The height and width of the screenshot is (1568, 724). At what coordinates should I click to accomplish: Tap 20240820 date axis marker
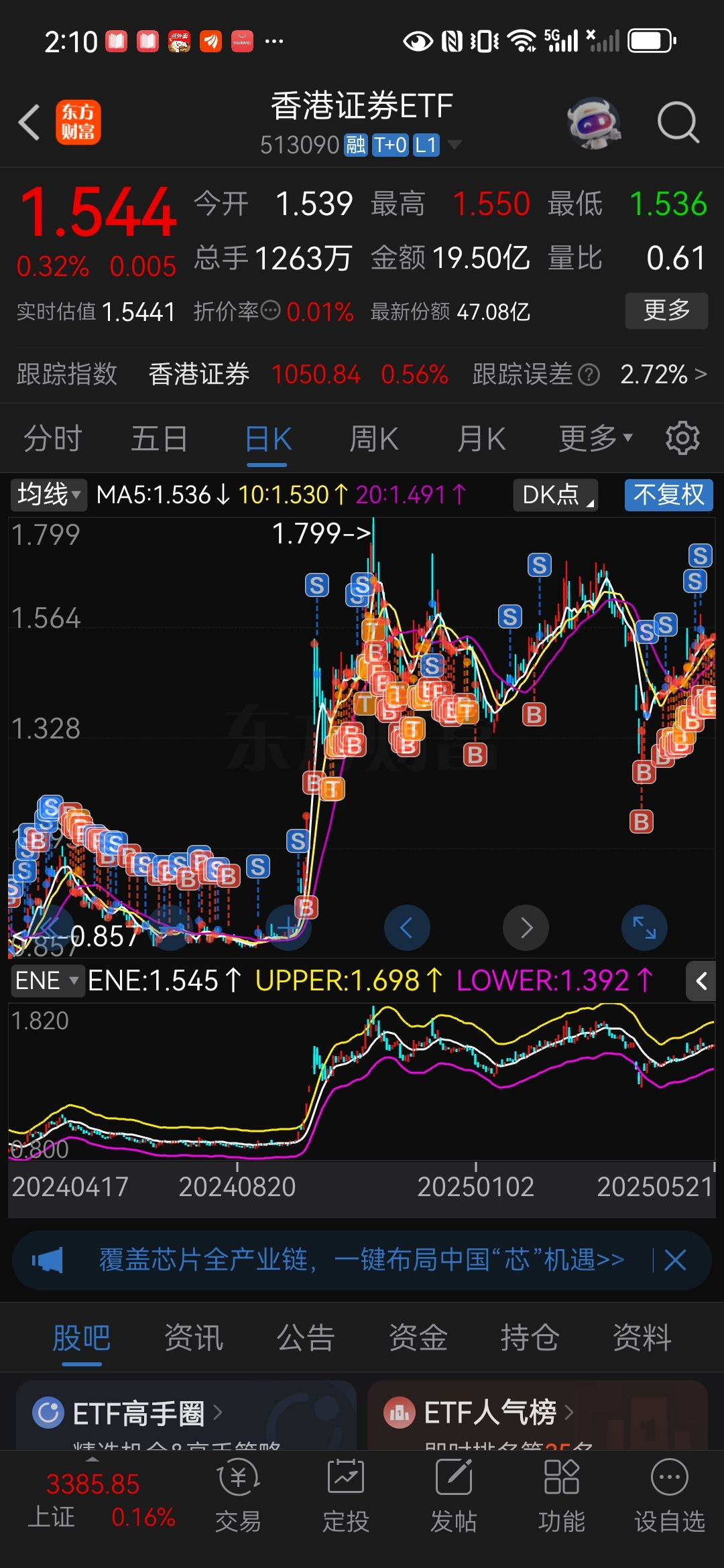coord(237,1187)
